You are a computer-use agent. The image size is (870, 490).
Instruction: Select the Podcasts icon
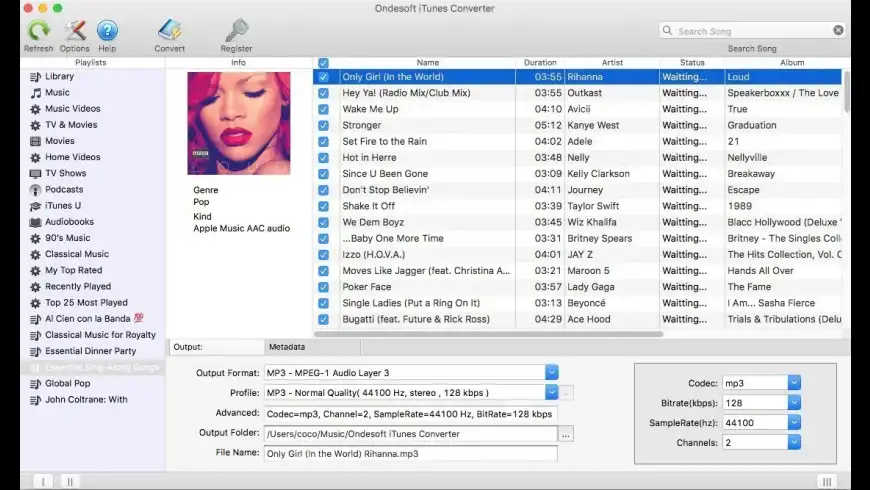coord(36,190)
